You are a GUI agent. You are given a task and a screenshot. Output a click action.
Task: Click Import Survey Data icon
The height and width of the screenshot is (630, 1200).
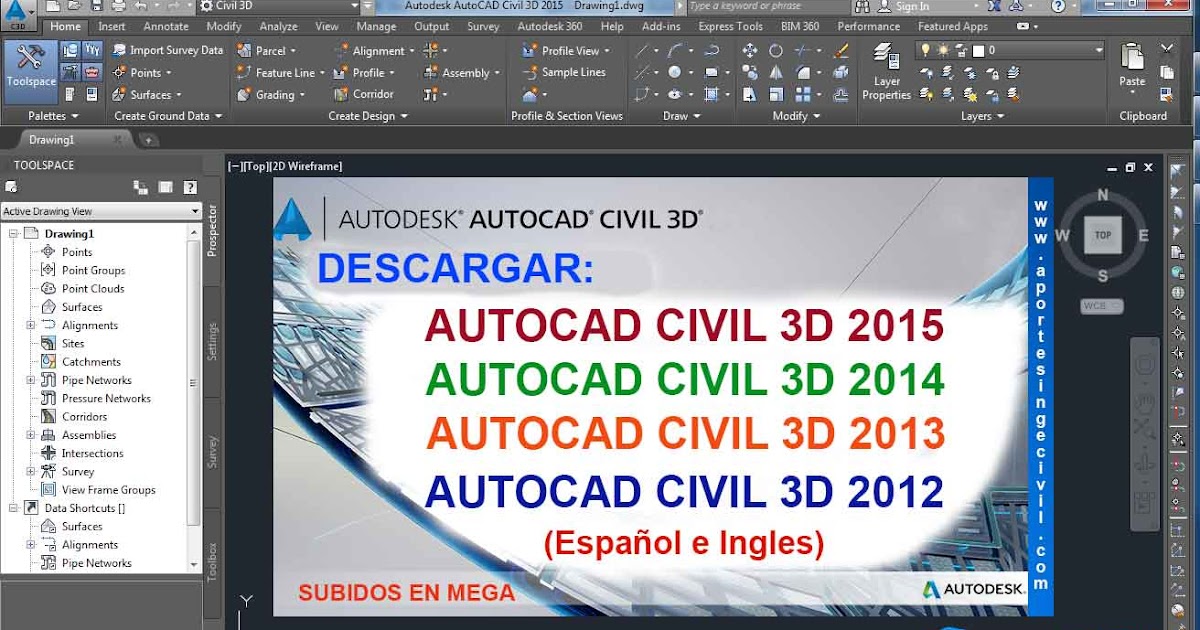click(119, 50)
